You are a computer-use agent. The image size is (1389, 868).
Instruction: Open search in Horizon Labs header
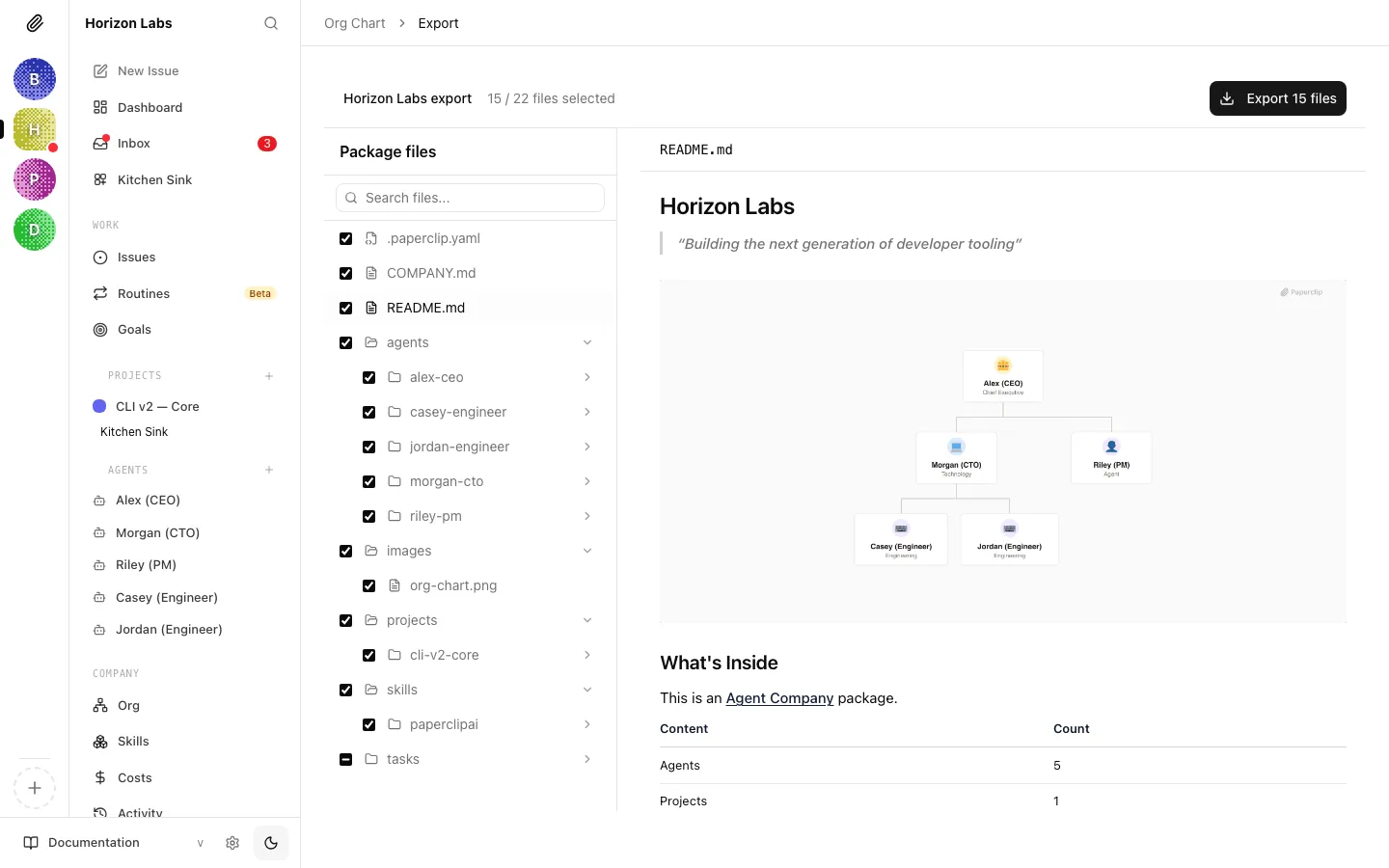[271, 23]
